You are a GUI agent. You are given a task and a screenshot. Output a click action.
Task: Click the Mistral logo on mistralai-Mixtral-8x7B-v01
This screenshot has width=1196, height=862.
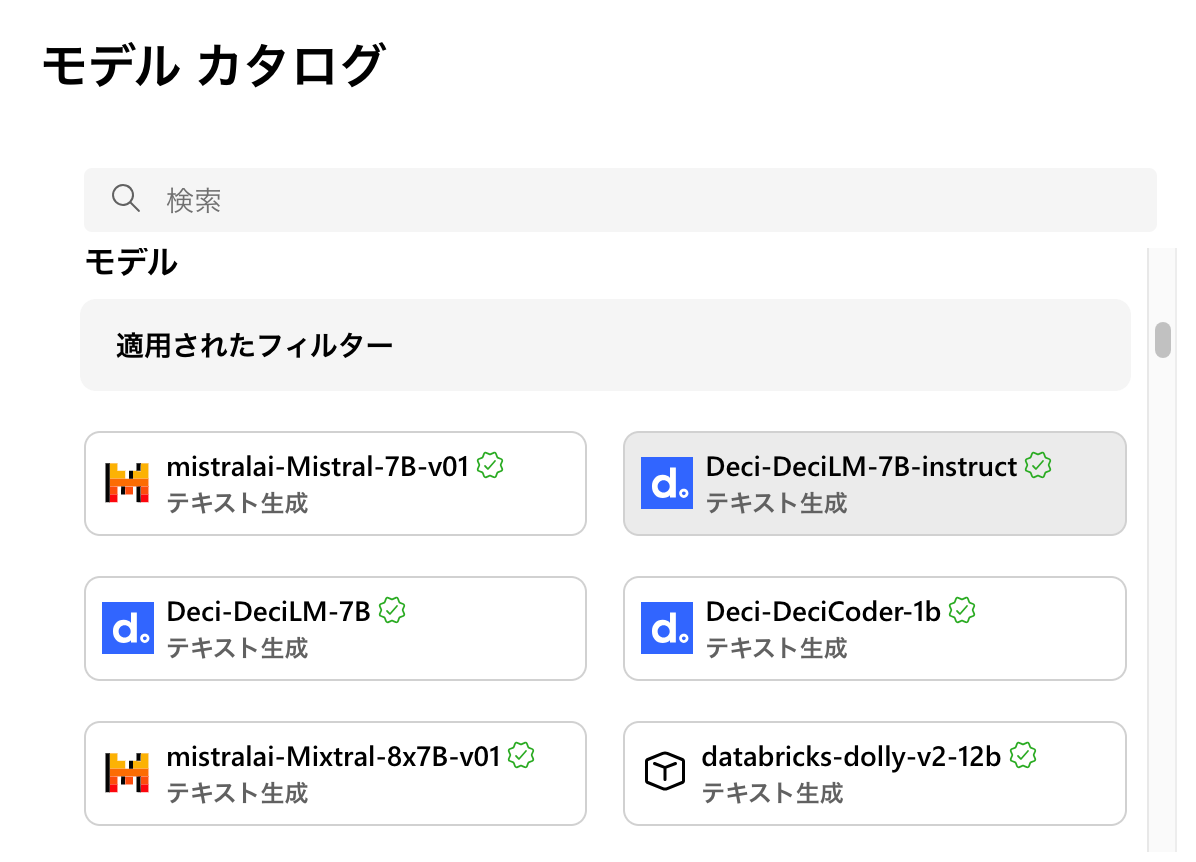point(127,773)
